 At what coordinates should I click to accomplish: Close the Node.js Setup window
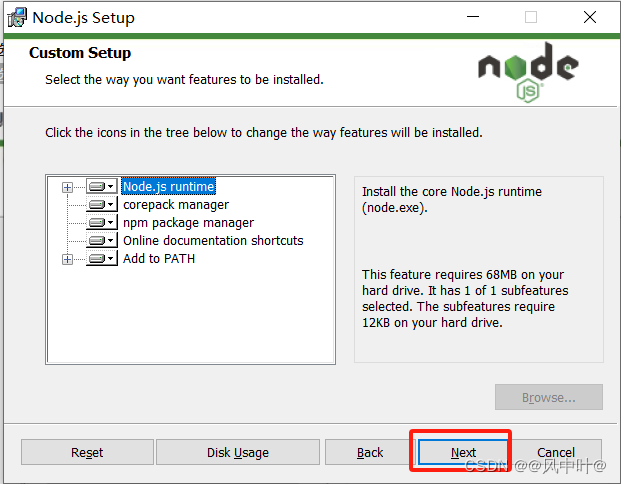(x=590, y=17)
